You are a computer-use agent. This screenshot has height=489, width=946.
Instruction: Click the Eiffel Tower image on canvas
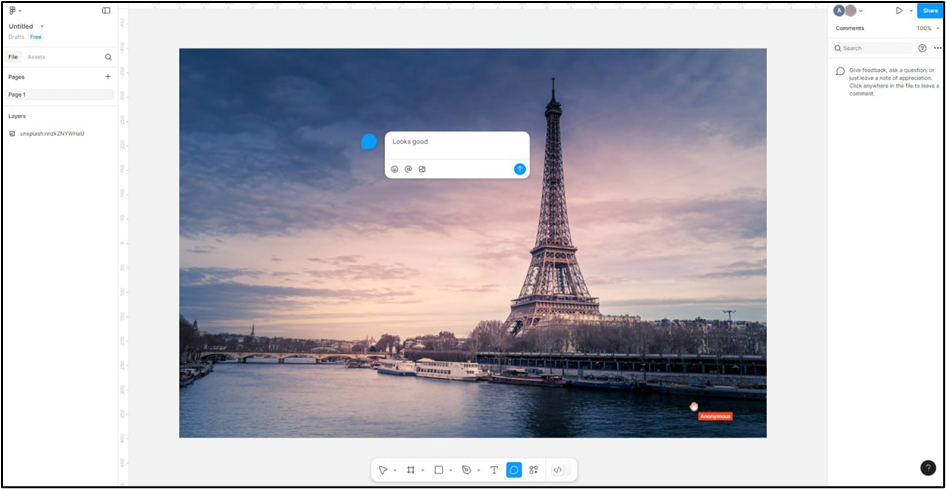[473, 243]
